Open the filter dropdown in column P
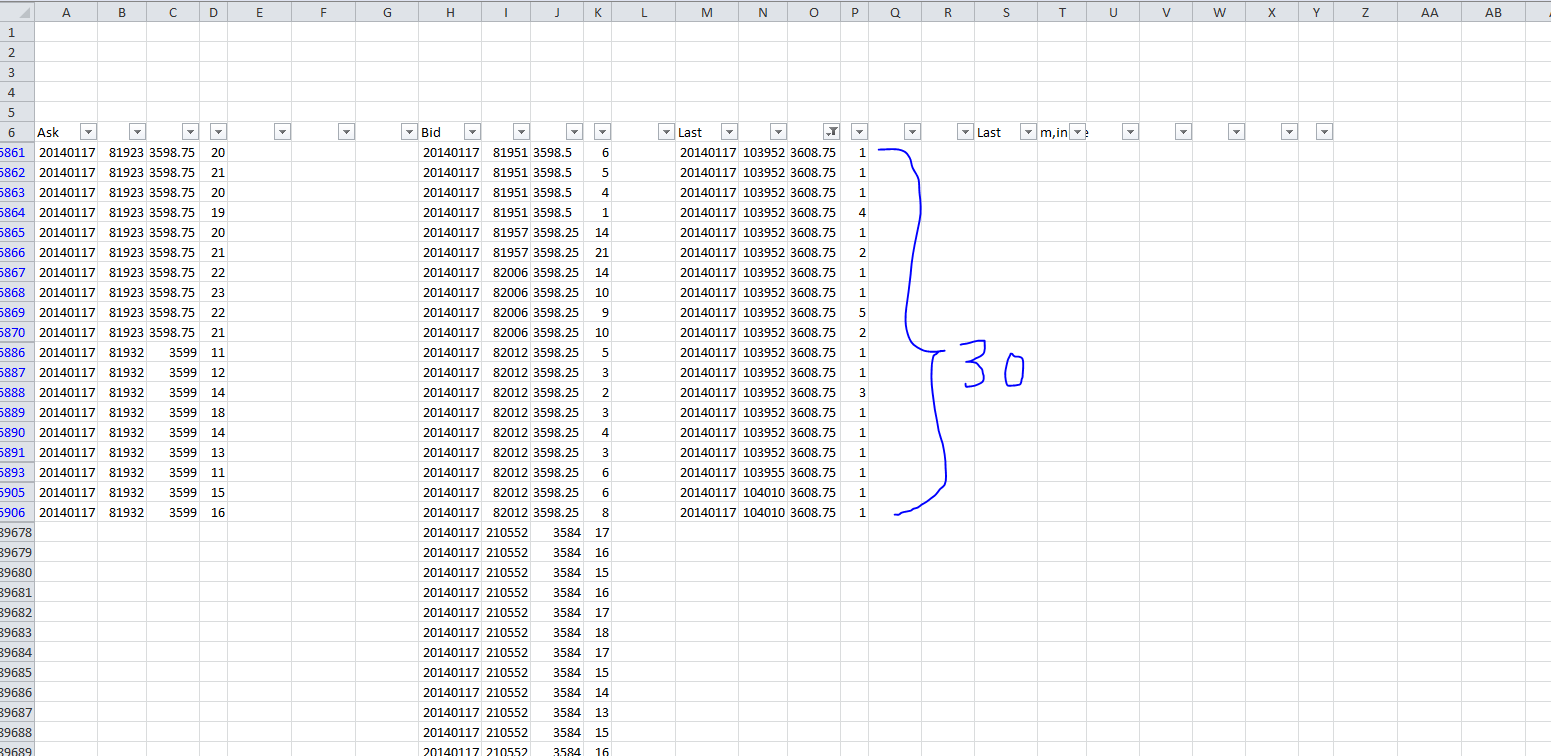The width and height of the screenshot is (1551, 756). pos(859,132)
